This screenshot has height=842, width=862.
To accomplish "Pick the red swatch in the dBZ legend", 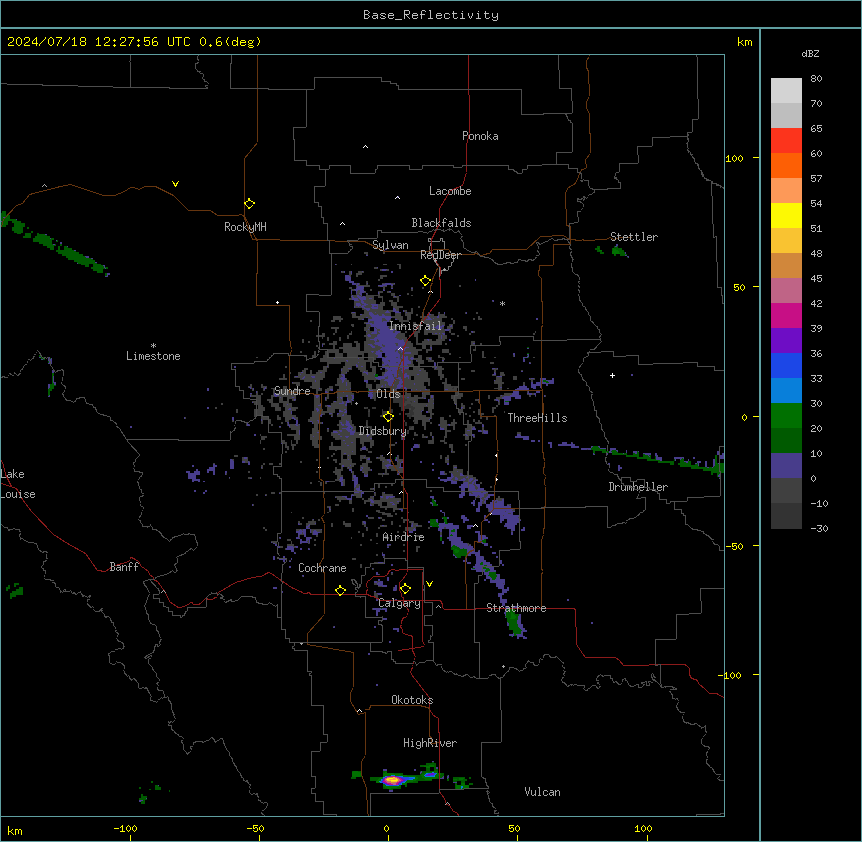I will click(786, 140).
